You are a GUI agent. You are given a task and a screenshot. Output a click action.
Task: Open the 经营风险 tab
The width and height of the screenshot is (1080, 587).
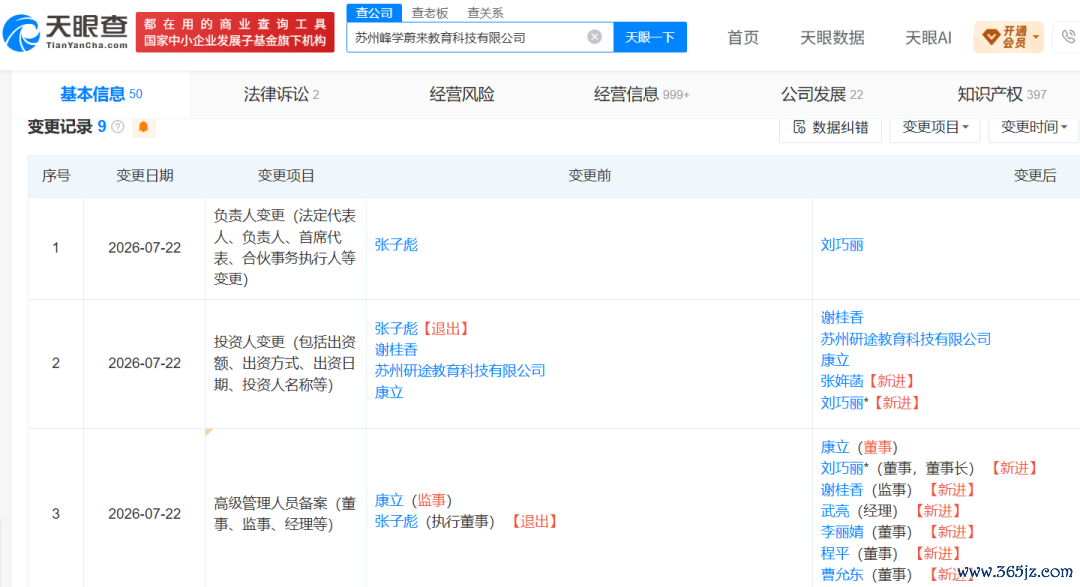[461, 94]
